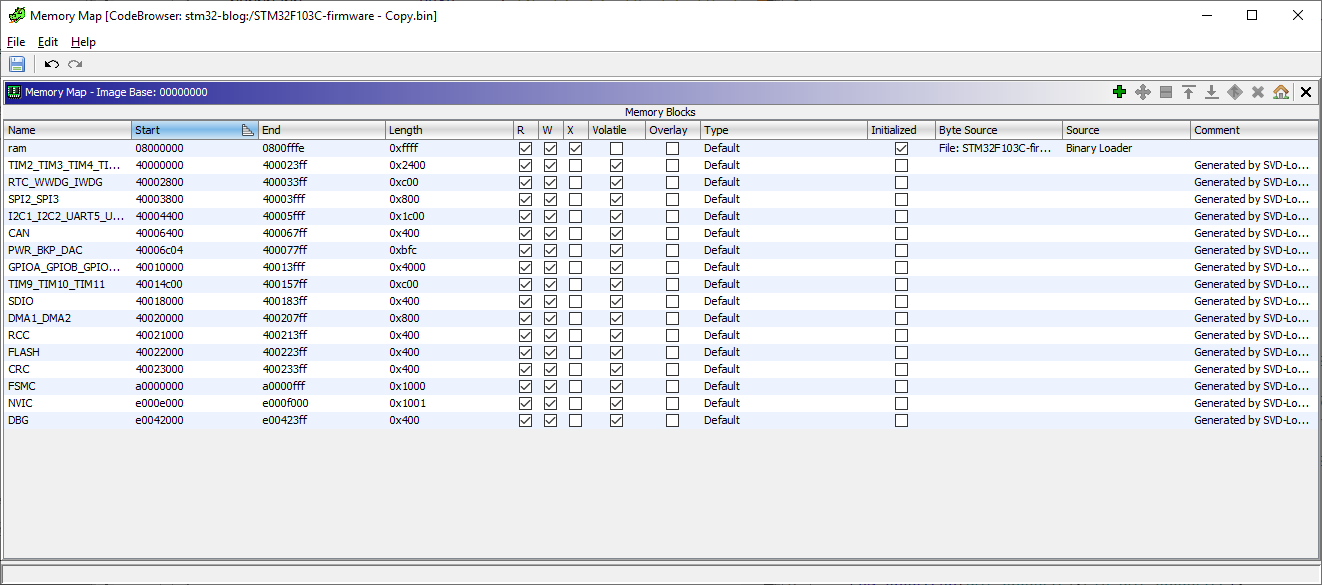Sort by the Source column header
Screen dimensions: 1322x585
(x=1127, y=130)
